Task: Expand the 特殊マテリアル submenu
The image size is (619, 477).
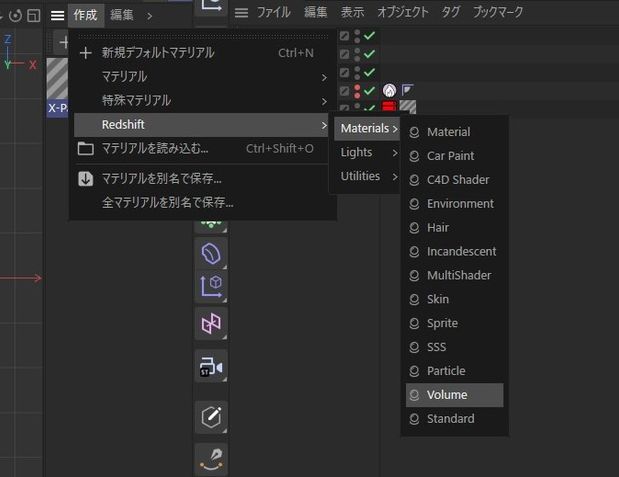Action: [201, 101]
